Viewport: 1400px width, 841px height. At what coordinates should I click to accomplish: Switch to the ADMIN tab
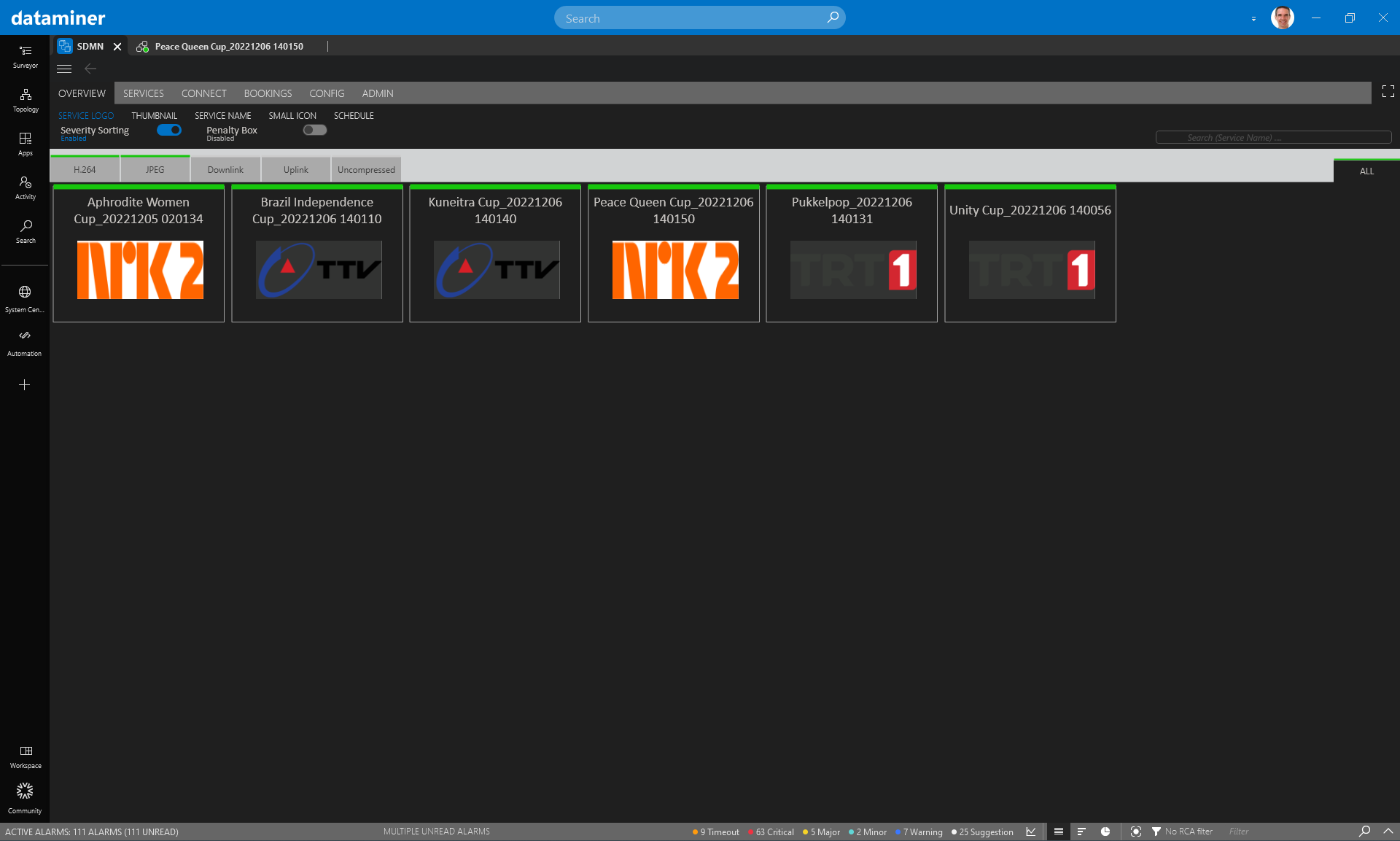[378, 93]
